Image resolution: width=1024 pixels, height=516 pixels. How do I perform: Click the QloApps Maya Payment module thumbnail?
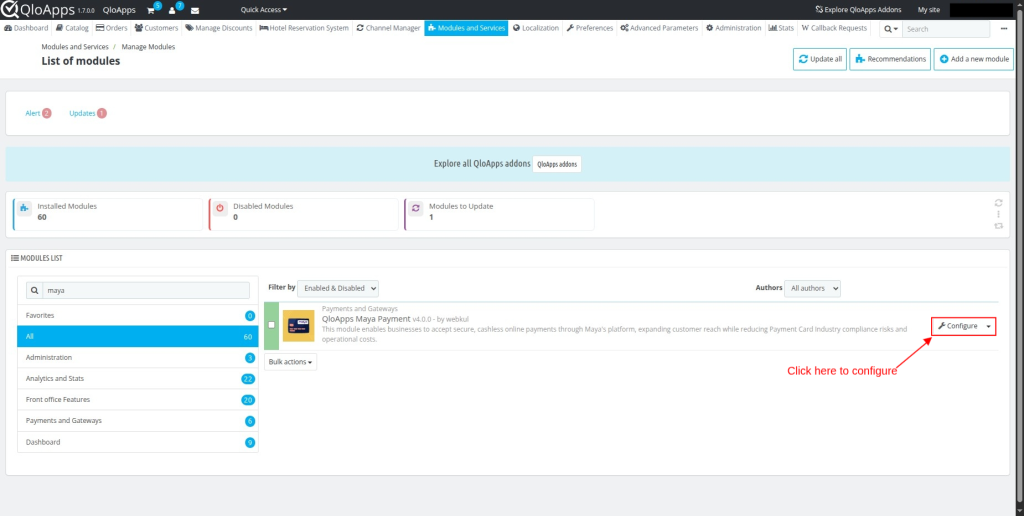(298, 325)
